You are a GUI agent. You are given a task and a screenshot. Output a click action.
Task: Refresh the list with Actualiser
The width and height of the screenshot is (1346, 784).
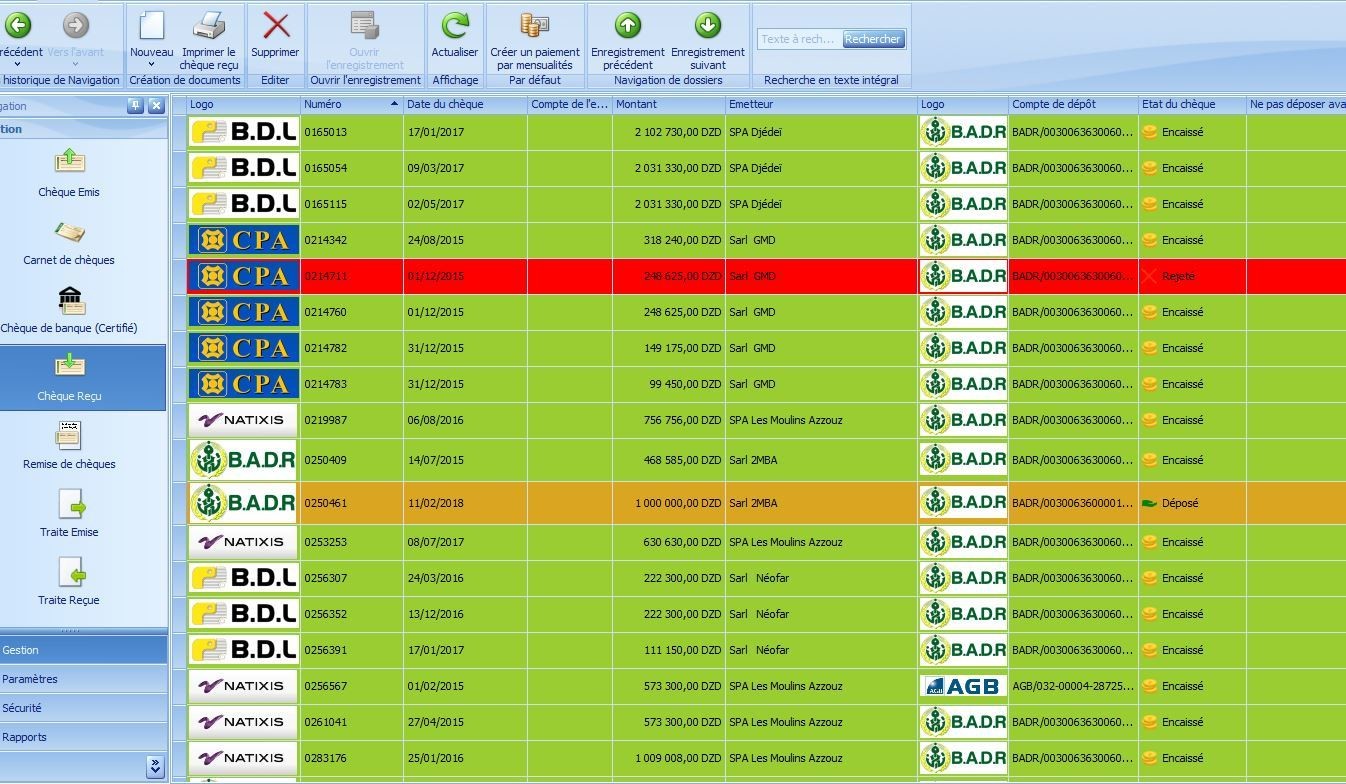point(455,33)
